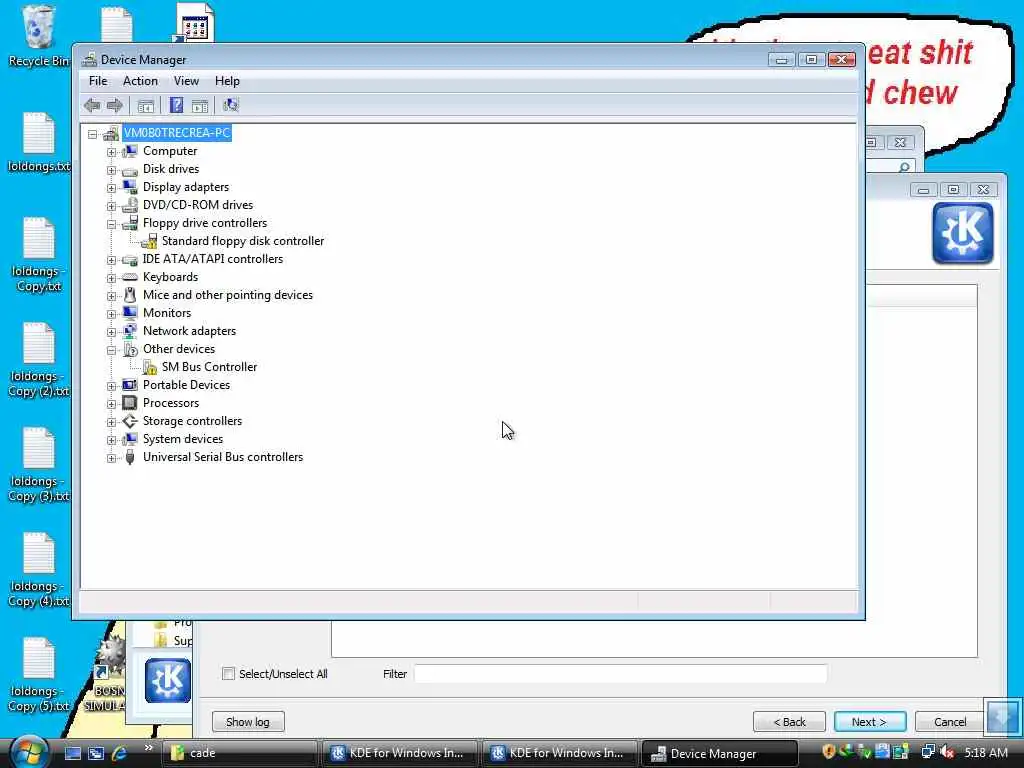Open the Action menu
1024x768 pixels.
(140, 81)
